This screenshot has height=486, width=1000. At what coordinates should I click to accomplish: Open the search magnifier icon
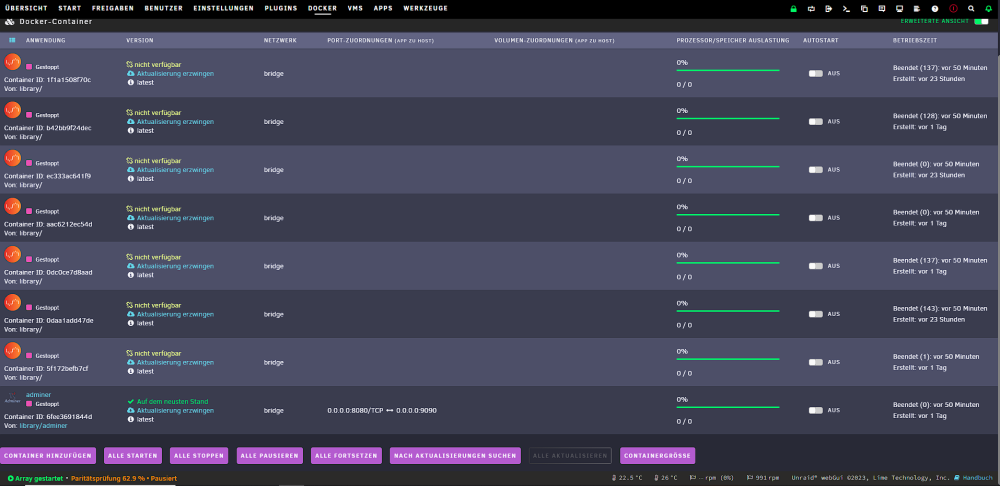[971, 9]
